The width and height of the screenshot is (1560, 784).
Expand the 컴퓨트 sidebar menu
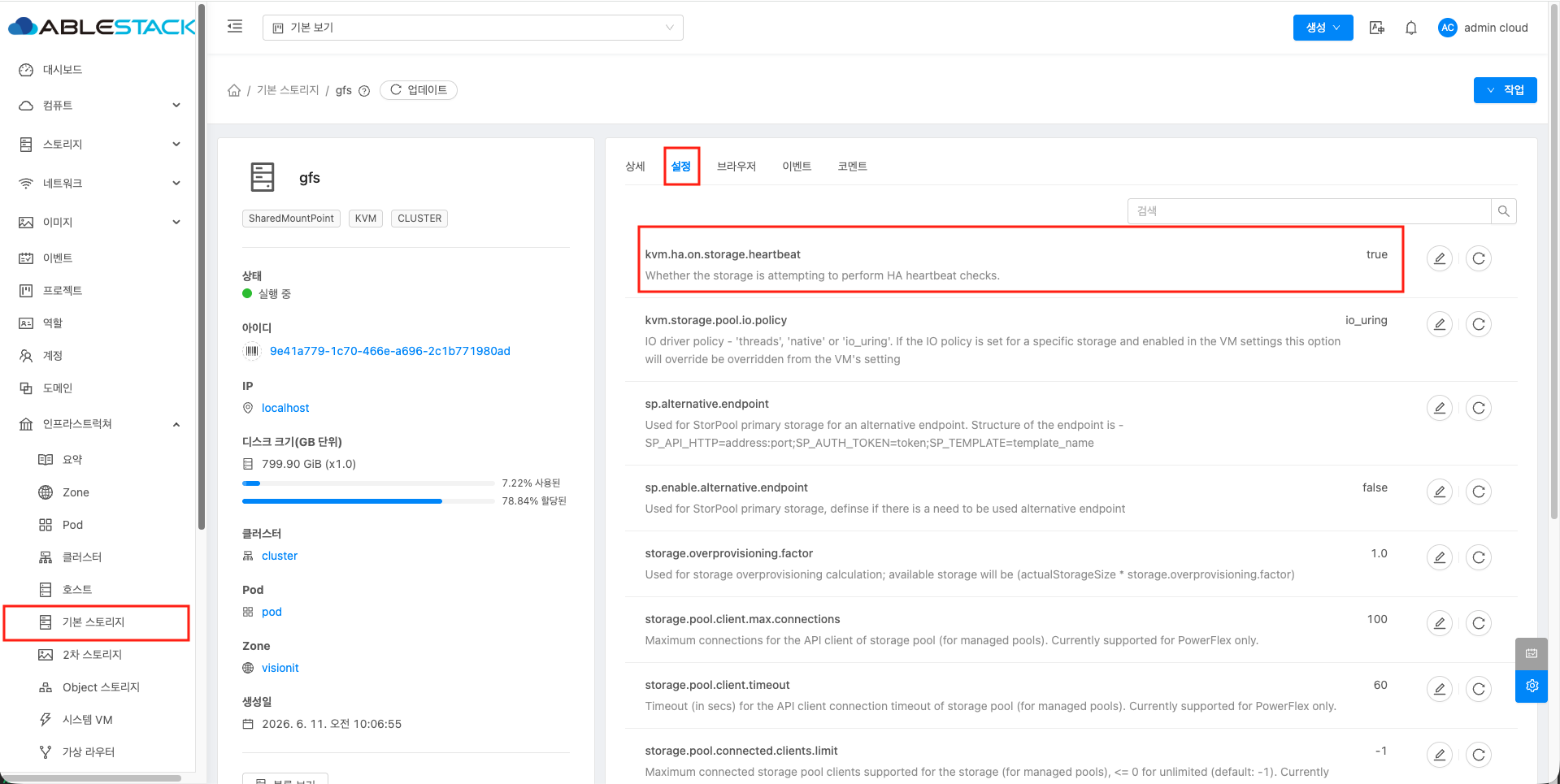pyautogui.click(x=98, y=106)
